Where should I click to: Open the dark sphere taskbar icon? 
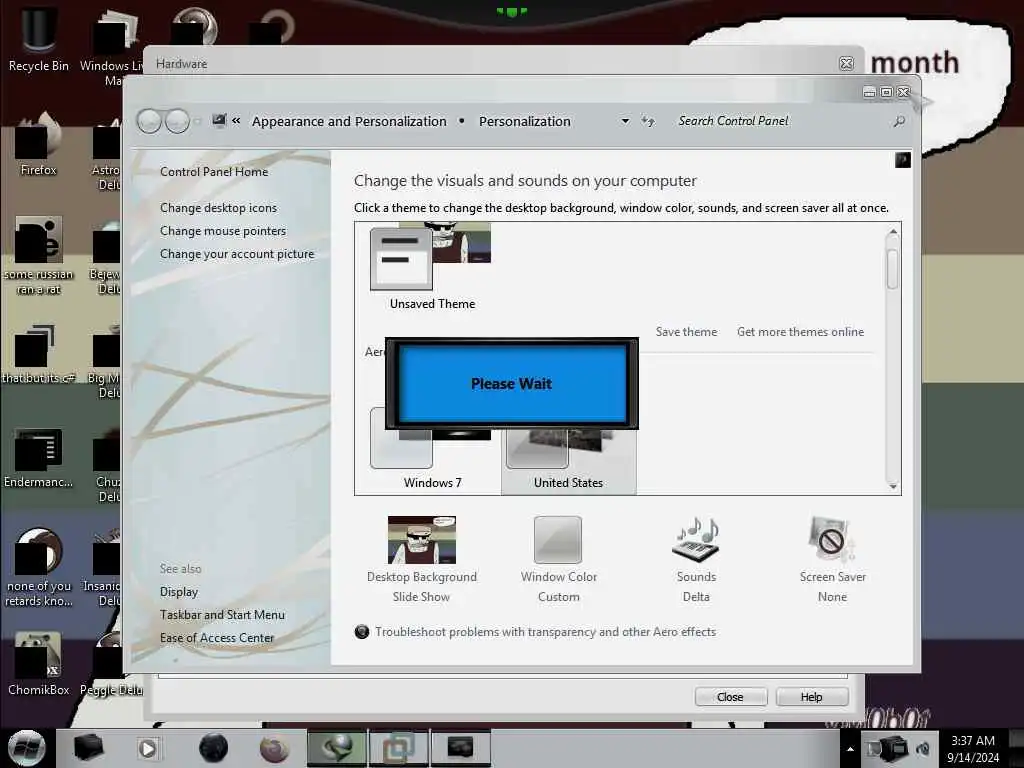pos(213,748)
